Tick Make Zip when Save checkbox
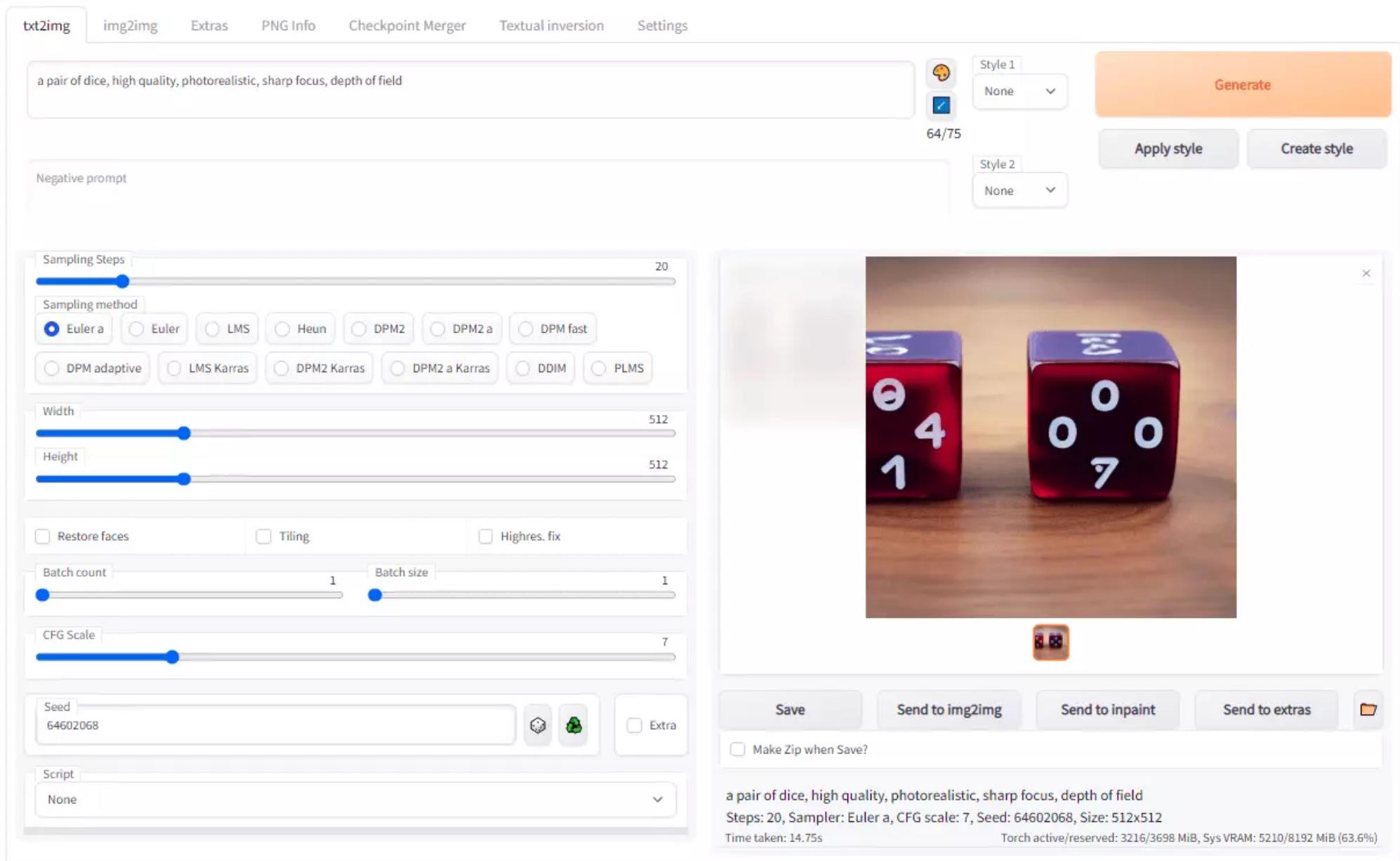The width and height of the screenshot is (1400, 861). click(x=737, y=749)
